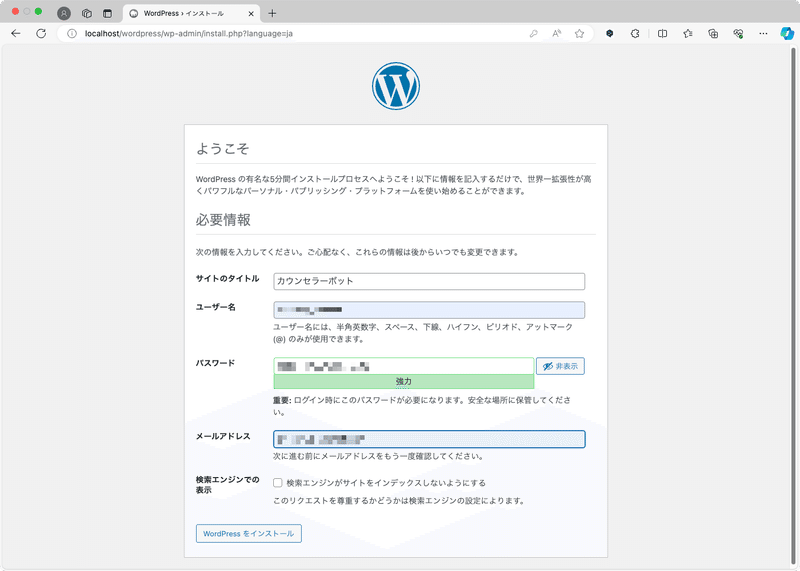The width and height of the screenshot is (800, 571).
Task: Open Browser essentials heart icon
Action: coord(738,34)
